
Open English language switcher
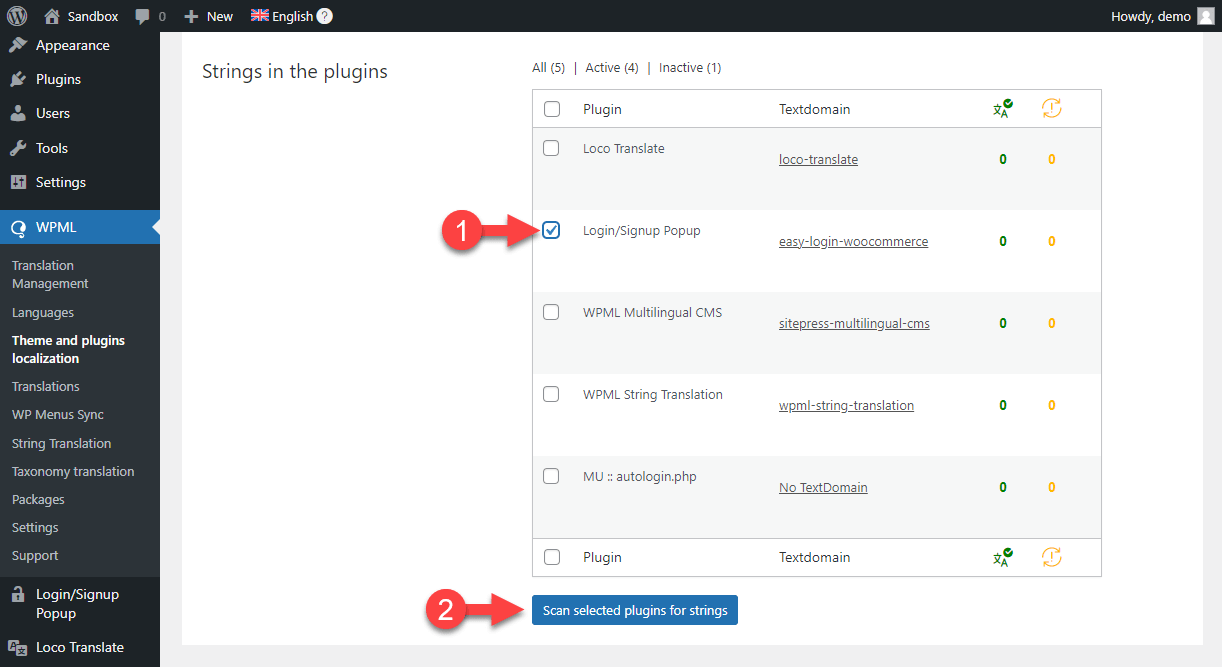tap(292, 16)
